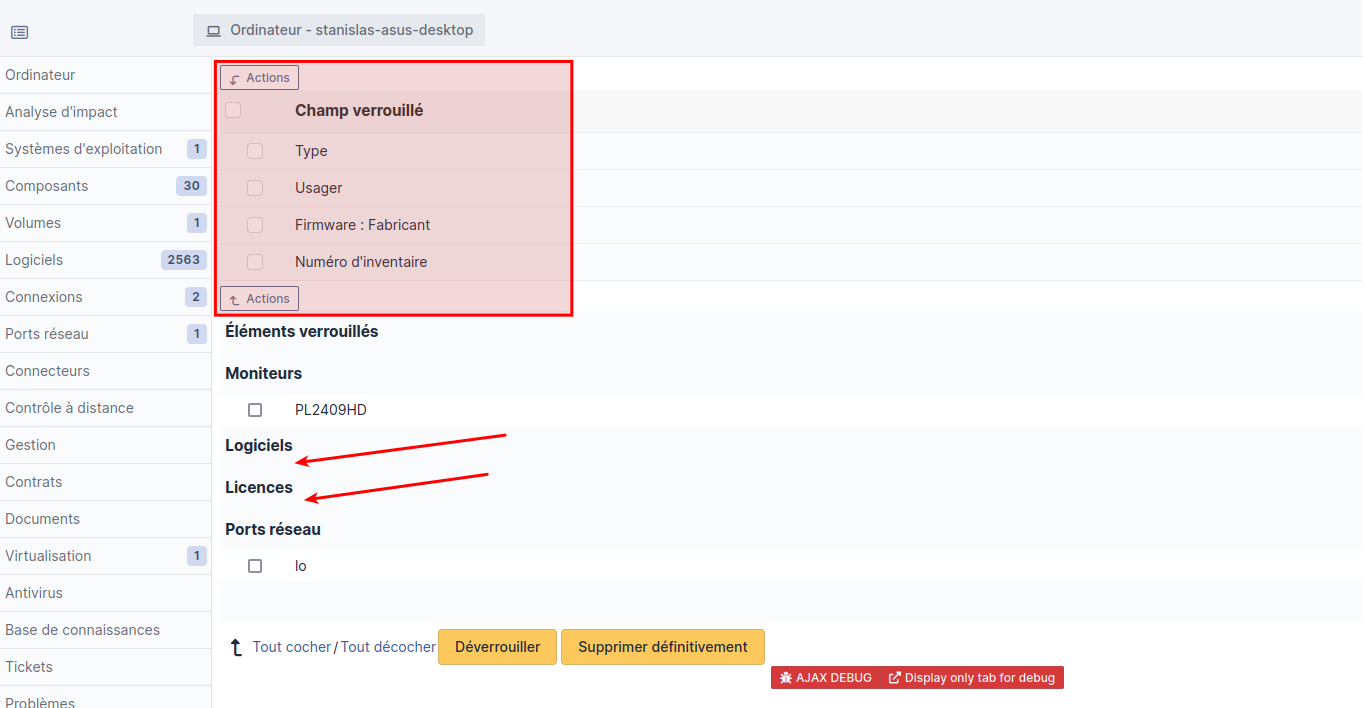Switch to the Connexions tab

pyautogui.click(x=105, y=297)
